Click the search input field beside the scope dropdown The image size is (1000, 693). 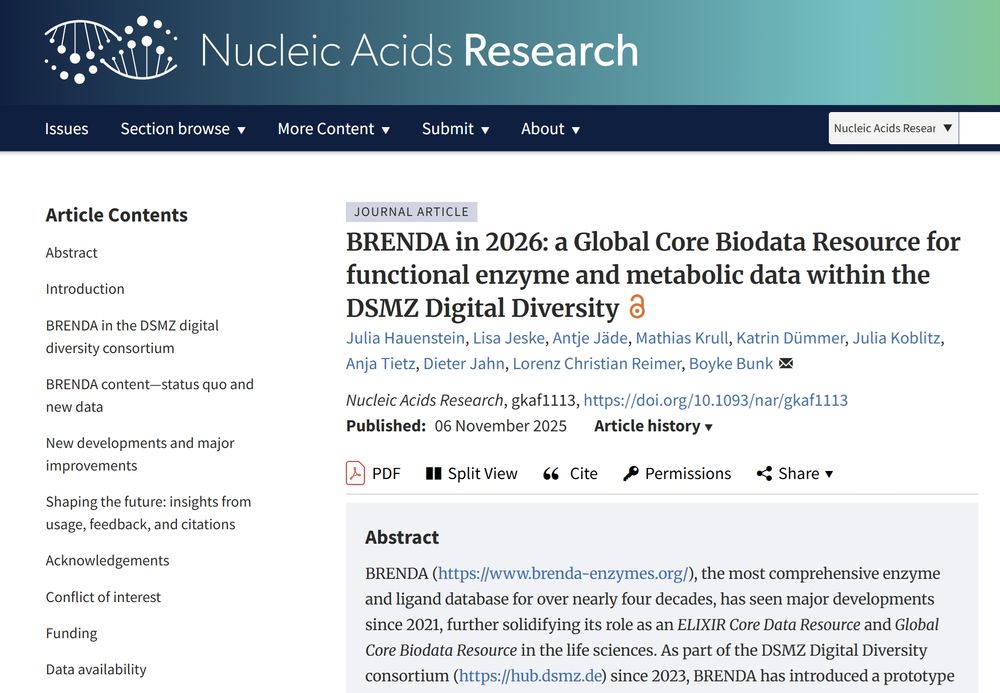click(980, 128)
